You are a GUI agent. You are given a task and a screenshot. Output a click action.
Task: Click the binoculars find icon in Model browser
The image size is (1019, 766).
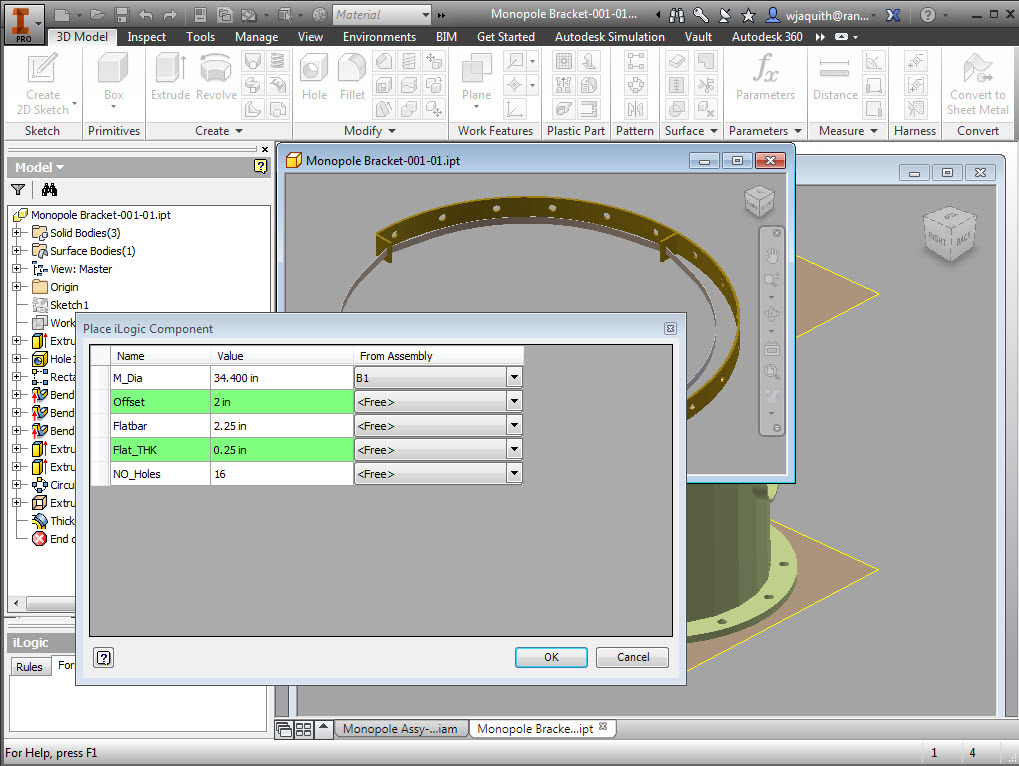coord(49,190)
